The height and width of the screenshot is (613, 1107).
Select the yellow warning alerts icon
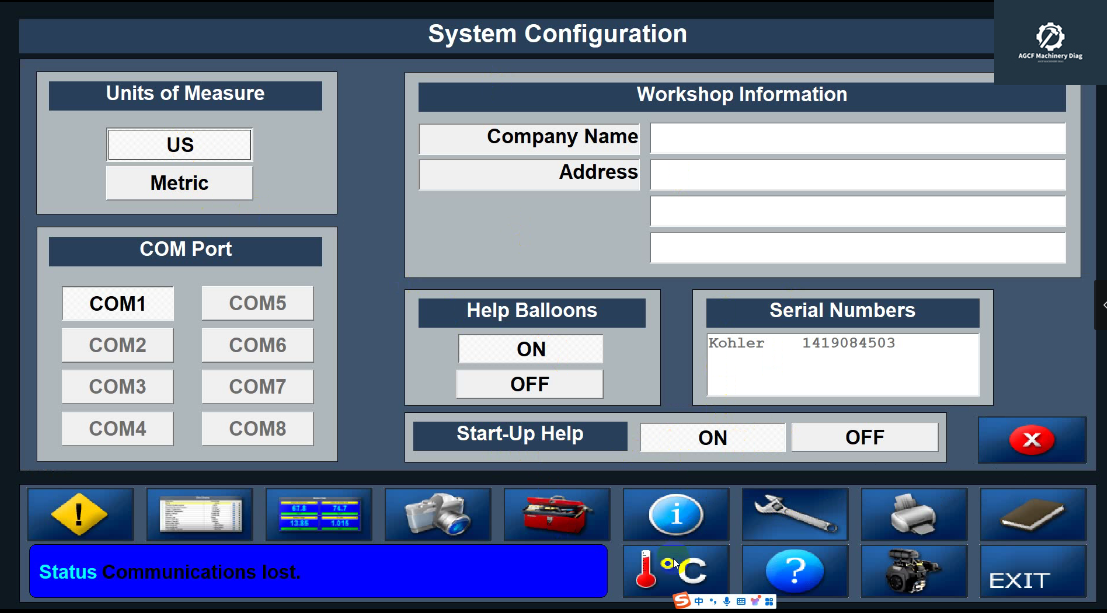80,514
